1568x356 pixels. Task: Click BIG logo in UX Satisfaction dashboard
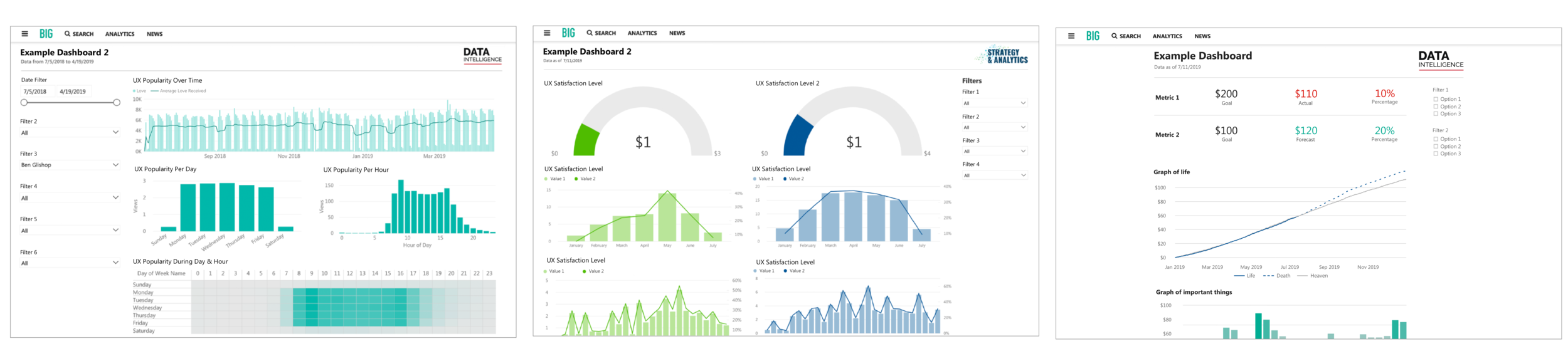(x=568, y=33)
